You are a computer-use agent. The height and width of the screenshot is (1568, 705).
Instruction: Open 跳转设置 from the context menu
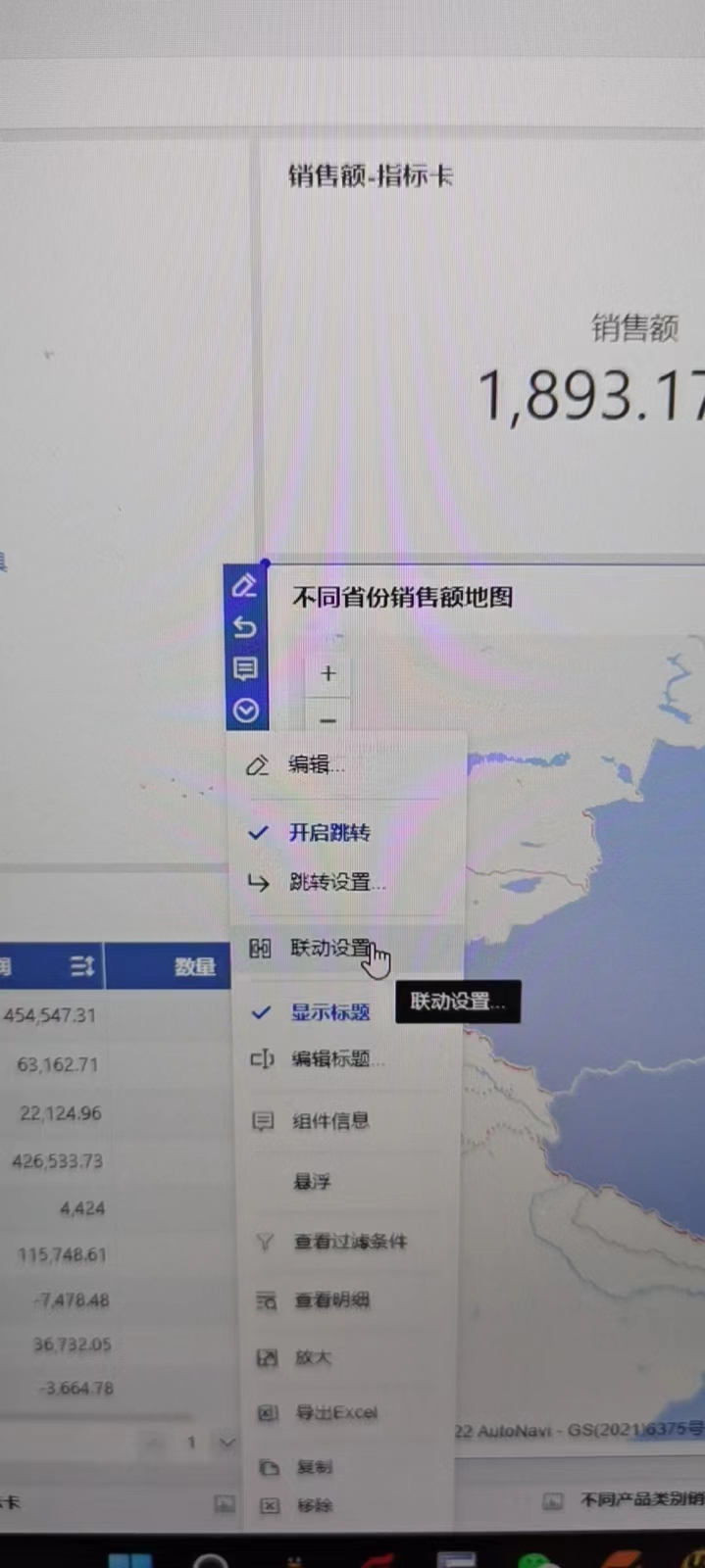click(336, 882)
